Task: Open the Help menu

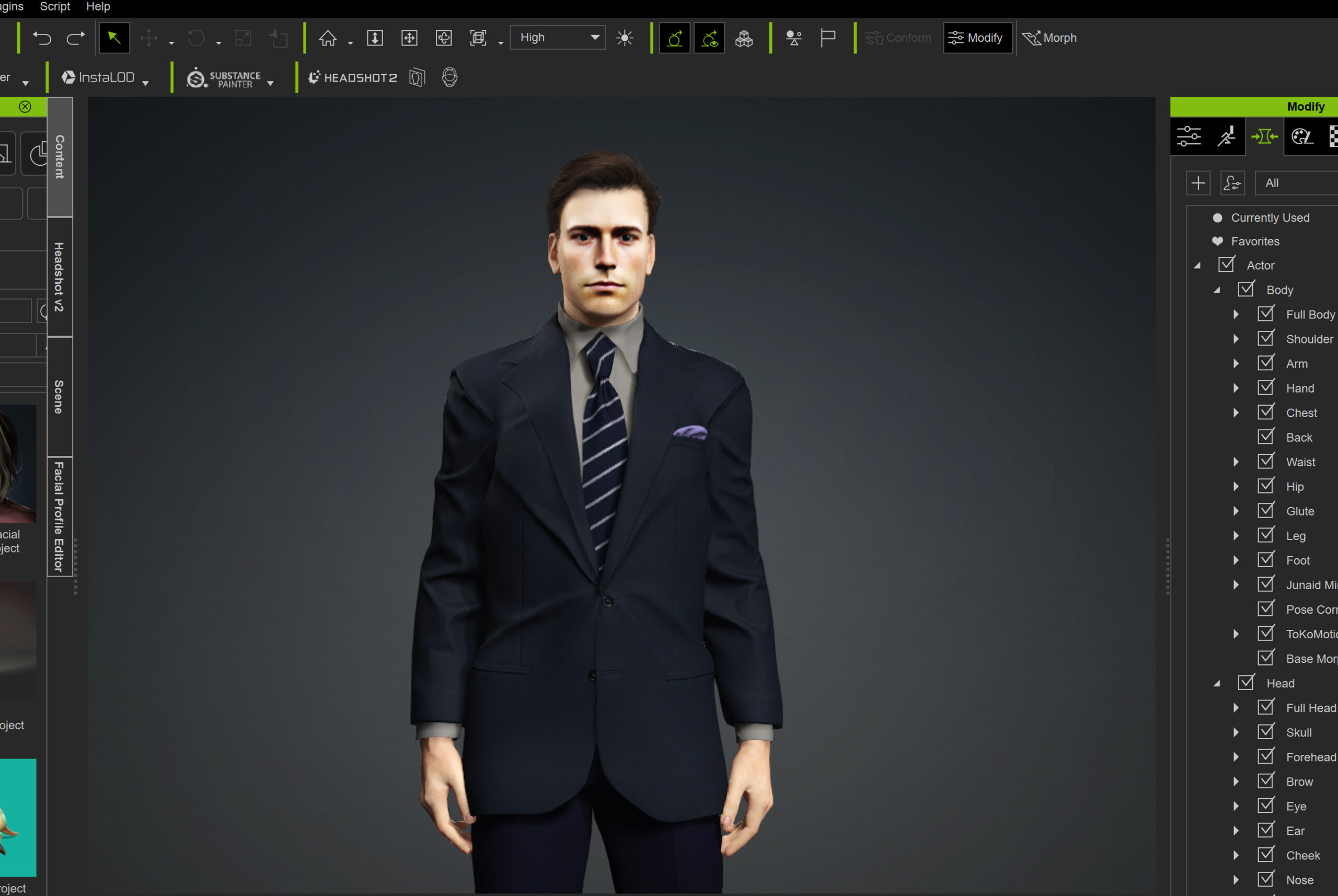Action: click(98, 7)
